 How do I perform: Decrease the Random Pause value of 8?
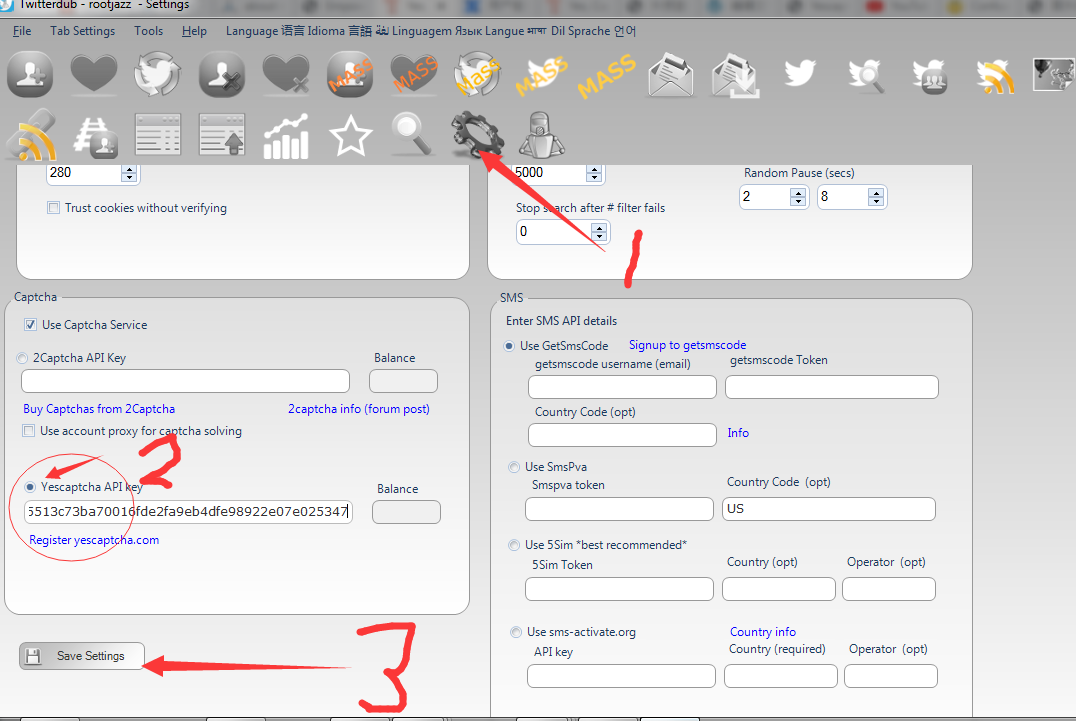point(876,202)
